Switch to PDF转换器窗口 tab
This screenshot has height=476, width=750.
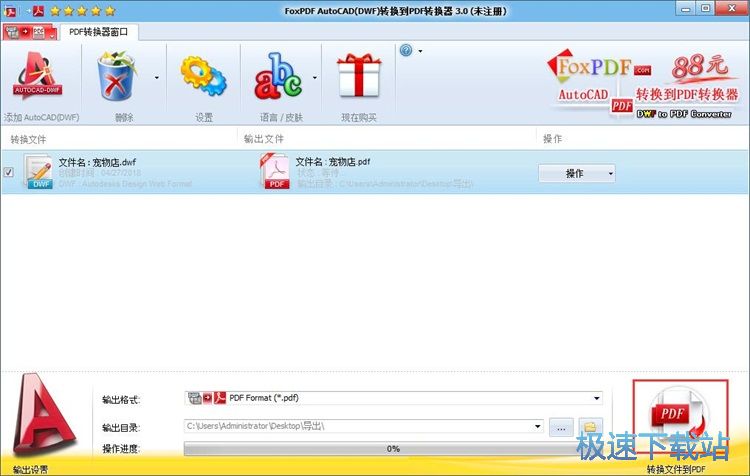(x=99, y=32)
